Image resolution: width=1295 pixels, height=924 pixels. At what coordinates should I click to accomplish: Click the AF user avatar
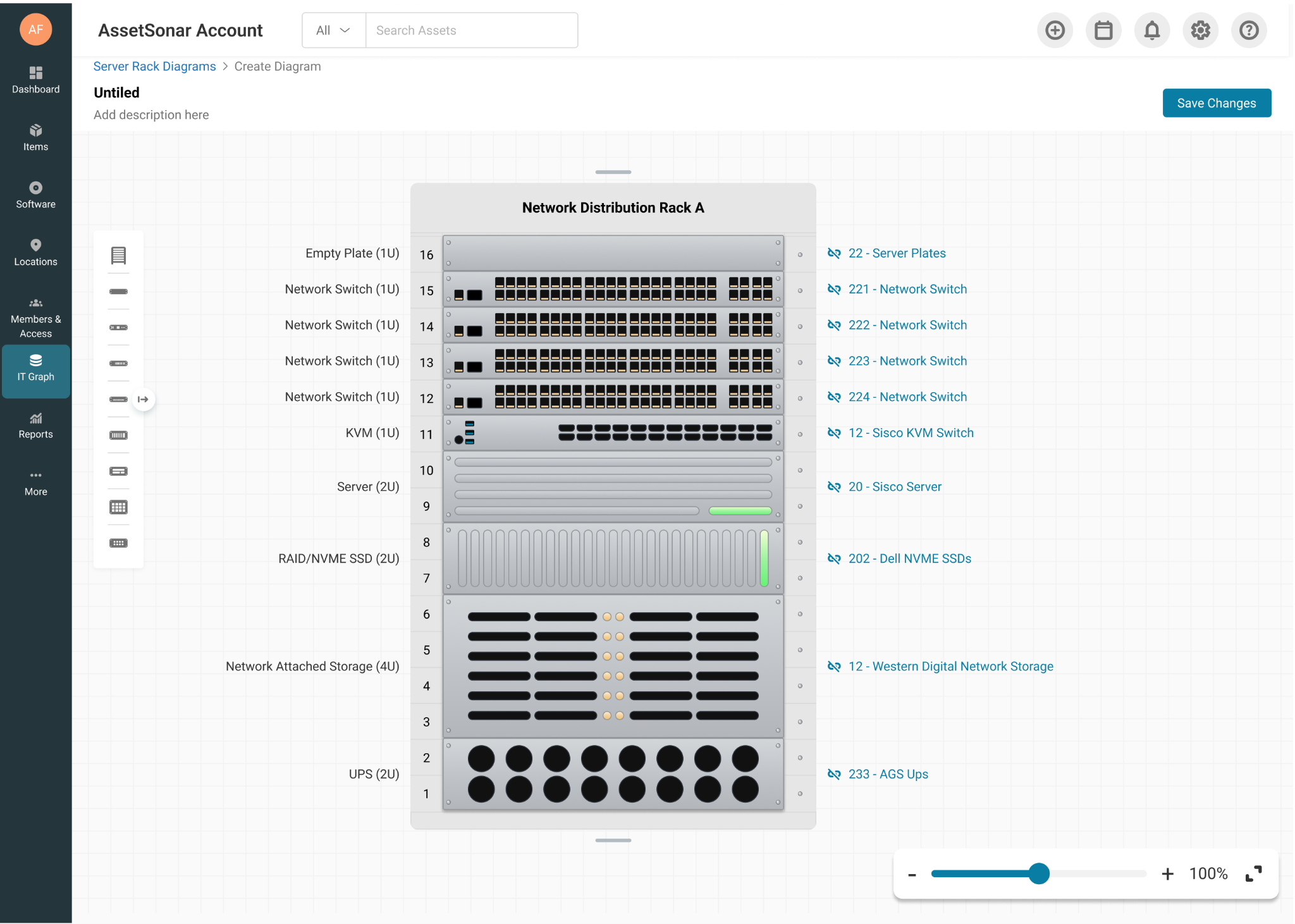[x=36, y=29]
